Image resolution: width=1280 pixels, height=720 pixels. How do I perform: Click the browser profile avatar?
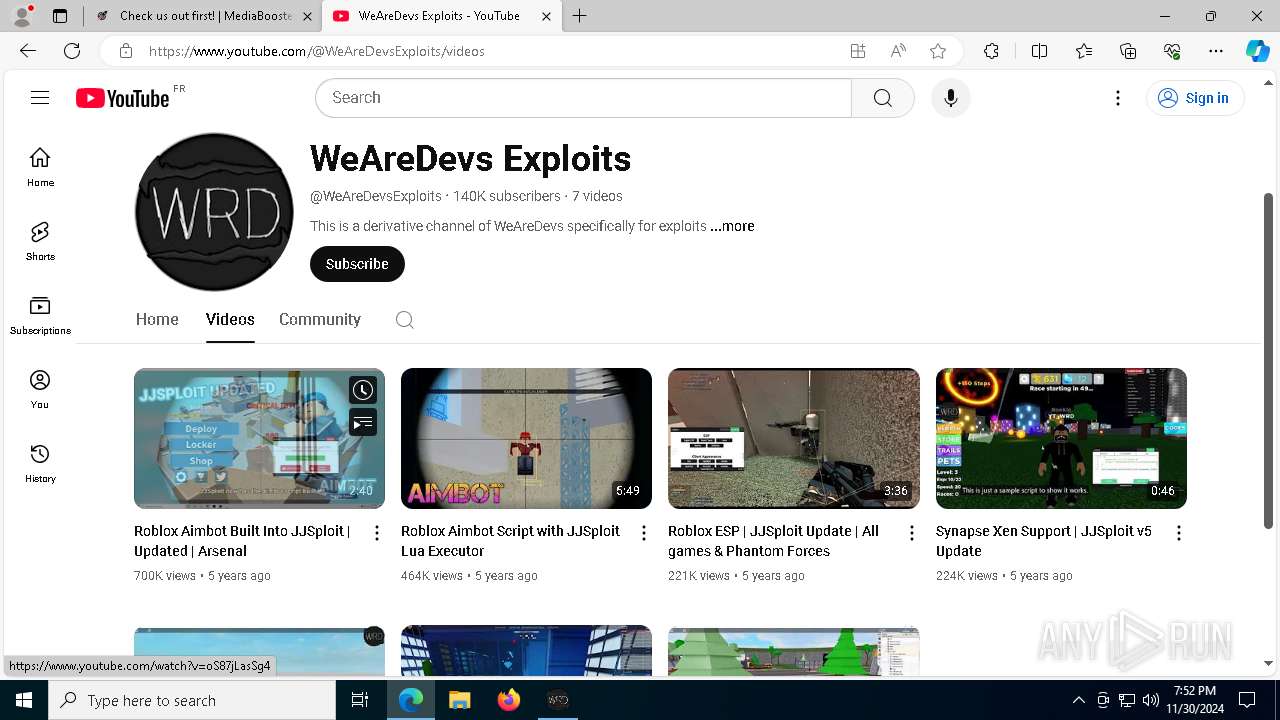pos(22,16)
